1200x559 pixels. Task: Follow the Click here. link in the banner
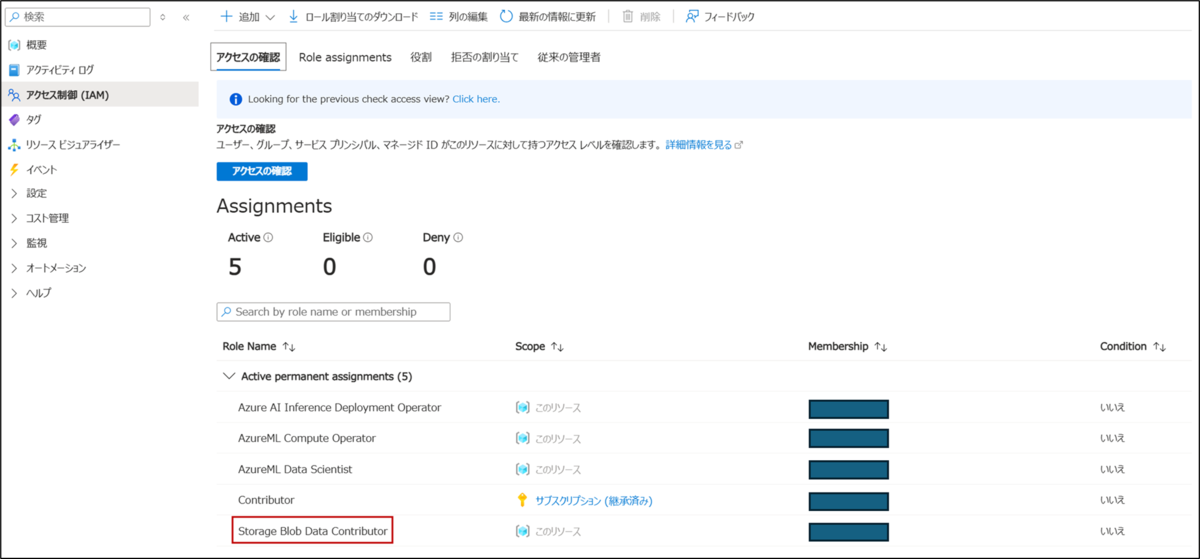pyautogui.click(x=476, y=99)
